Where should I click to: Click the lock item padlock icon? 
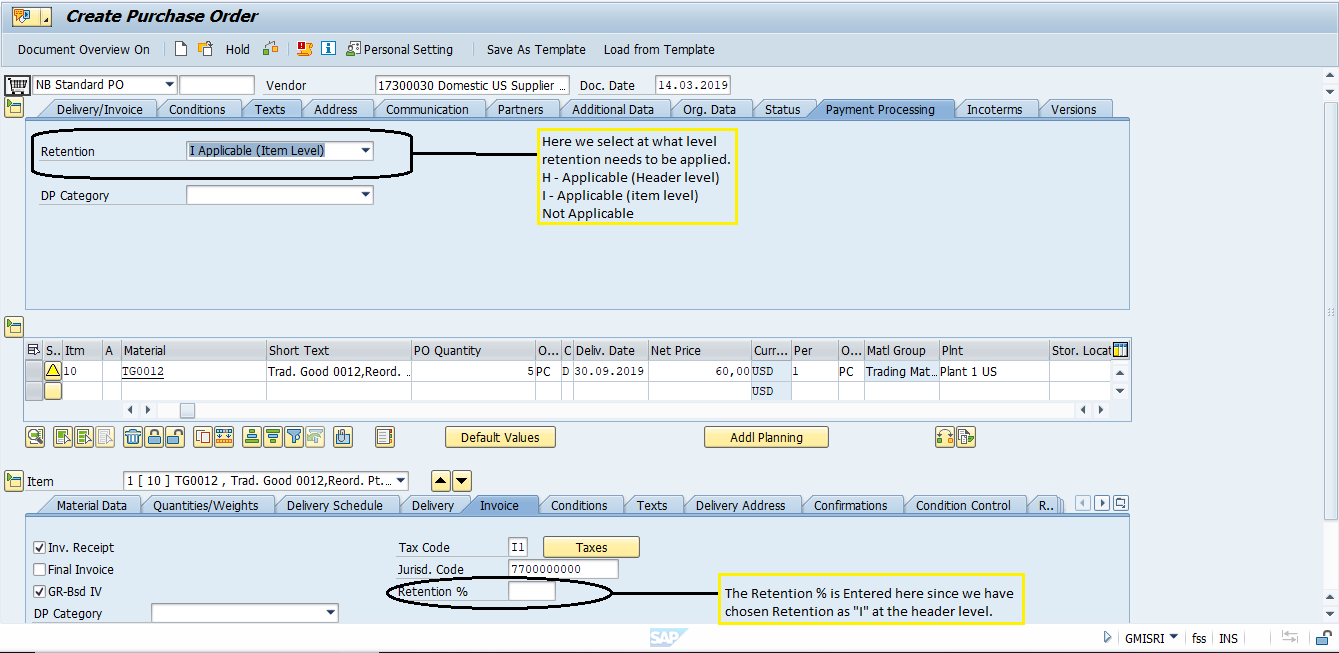(154, 437)
